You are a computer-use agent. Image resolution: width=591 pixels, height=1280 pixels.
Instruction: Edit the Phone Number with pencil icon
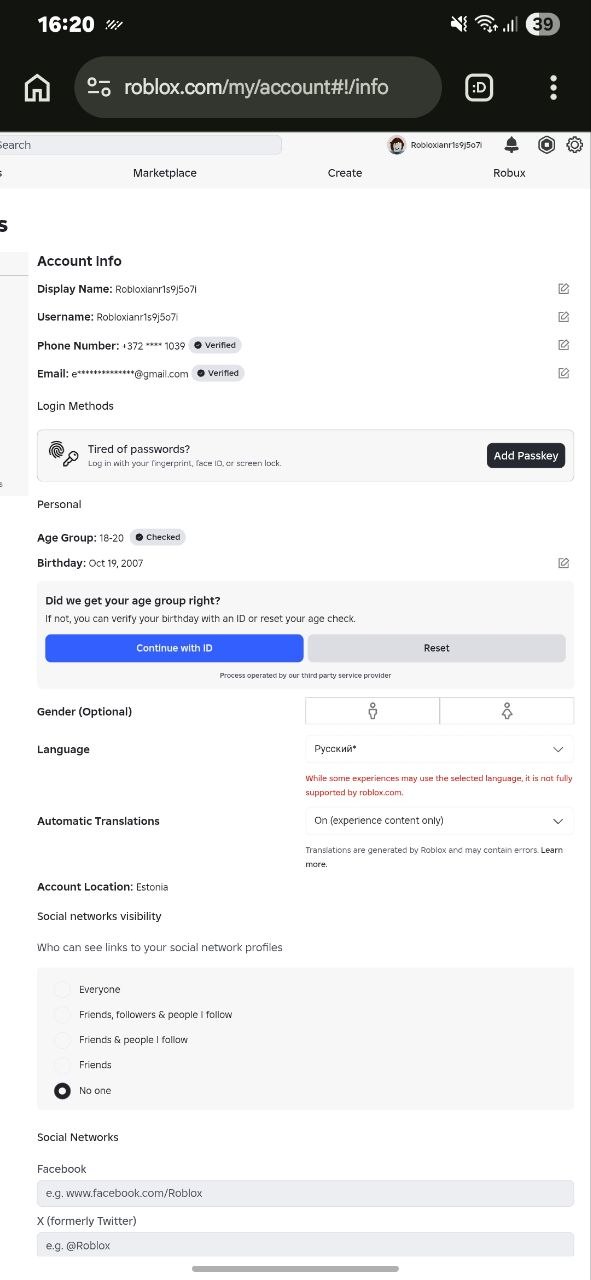tap(564, 345)
